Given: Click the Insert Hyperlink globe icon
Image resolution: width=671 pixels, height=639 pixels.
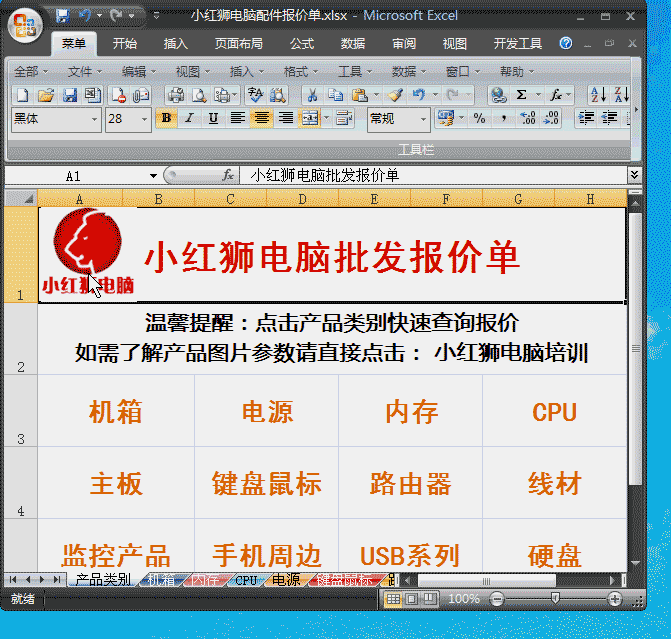Looking at the screenshot, I should pos(498,95).
